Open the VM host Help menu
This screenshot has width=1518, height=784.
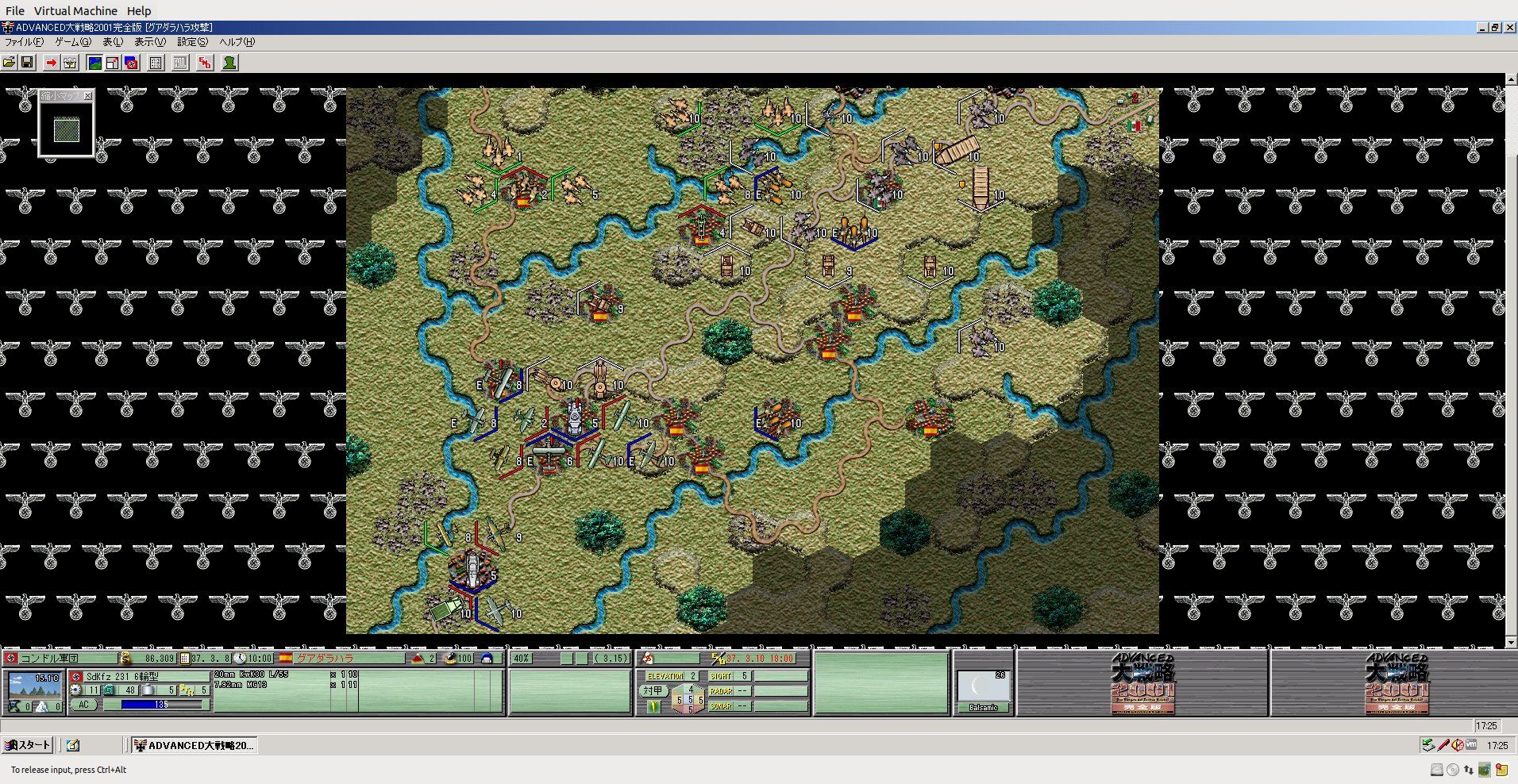[139, 11]
